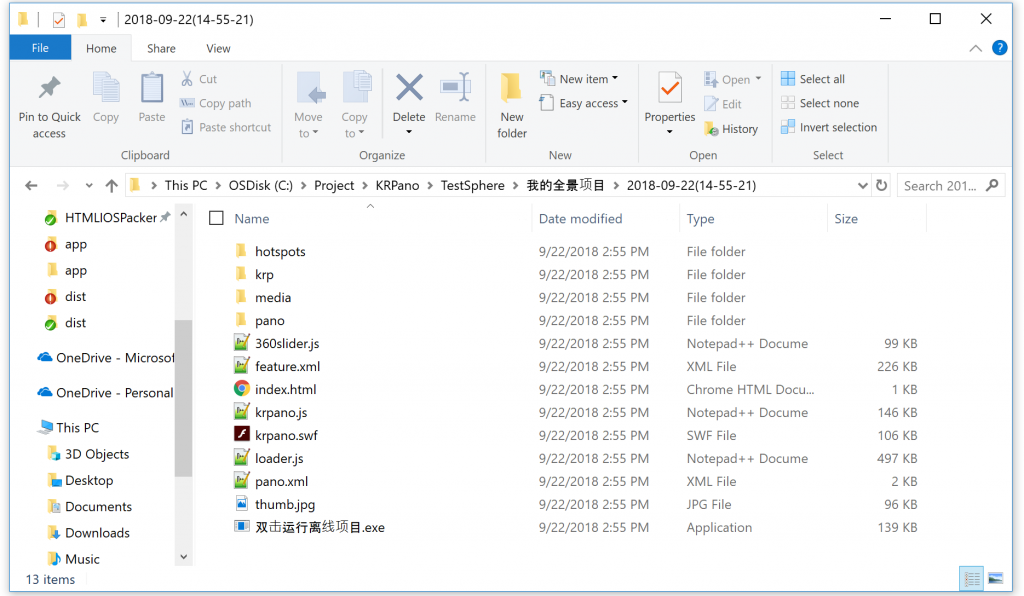
Task: Select This PC in navigation pane
Action: coord(69,428)
